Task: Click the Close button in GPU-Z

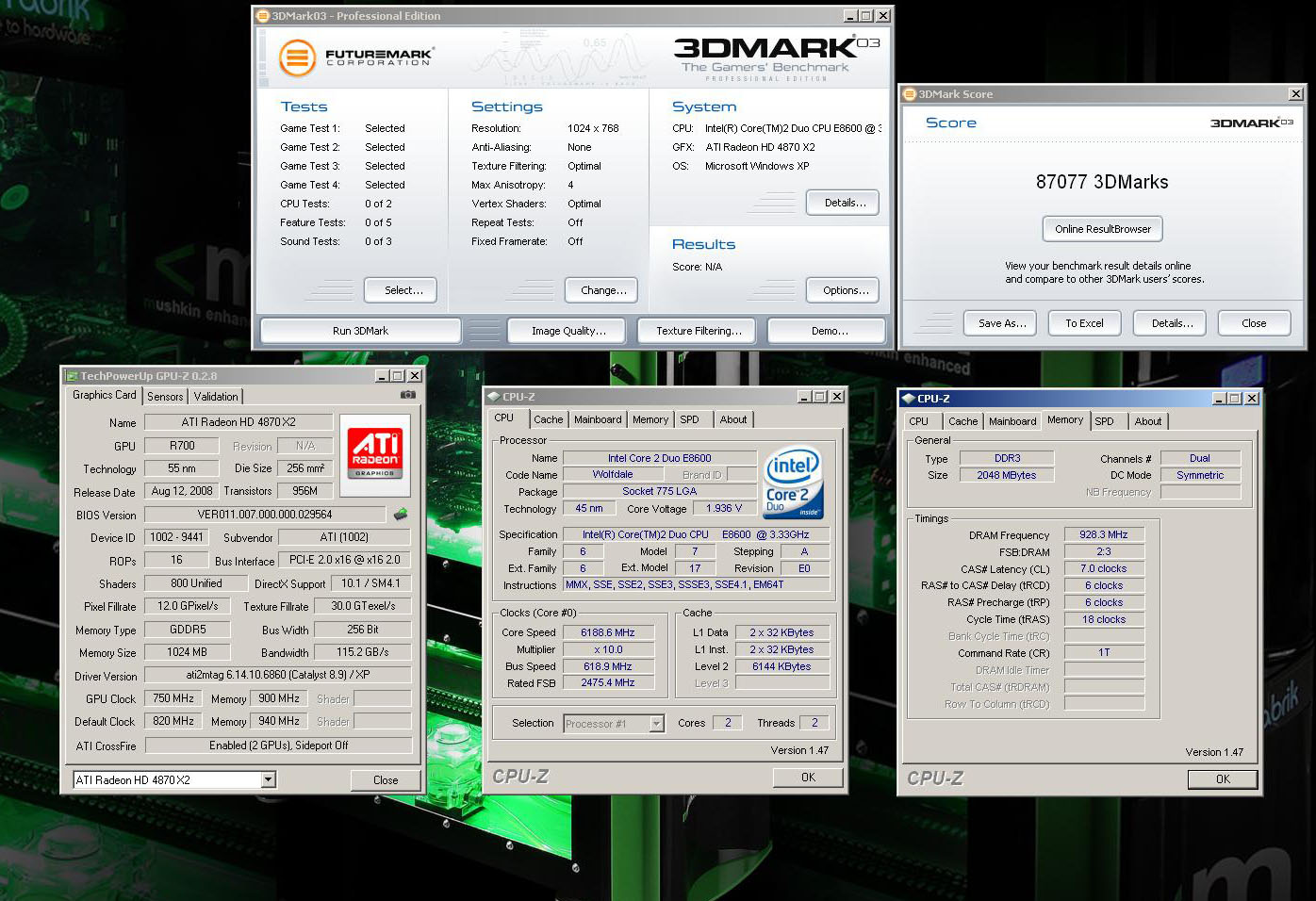Action: tap(386, 780)
